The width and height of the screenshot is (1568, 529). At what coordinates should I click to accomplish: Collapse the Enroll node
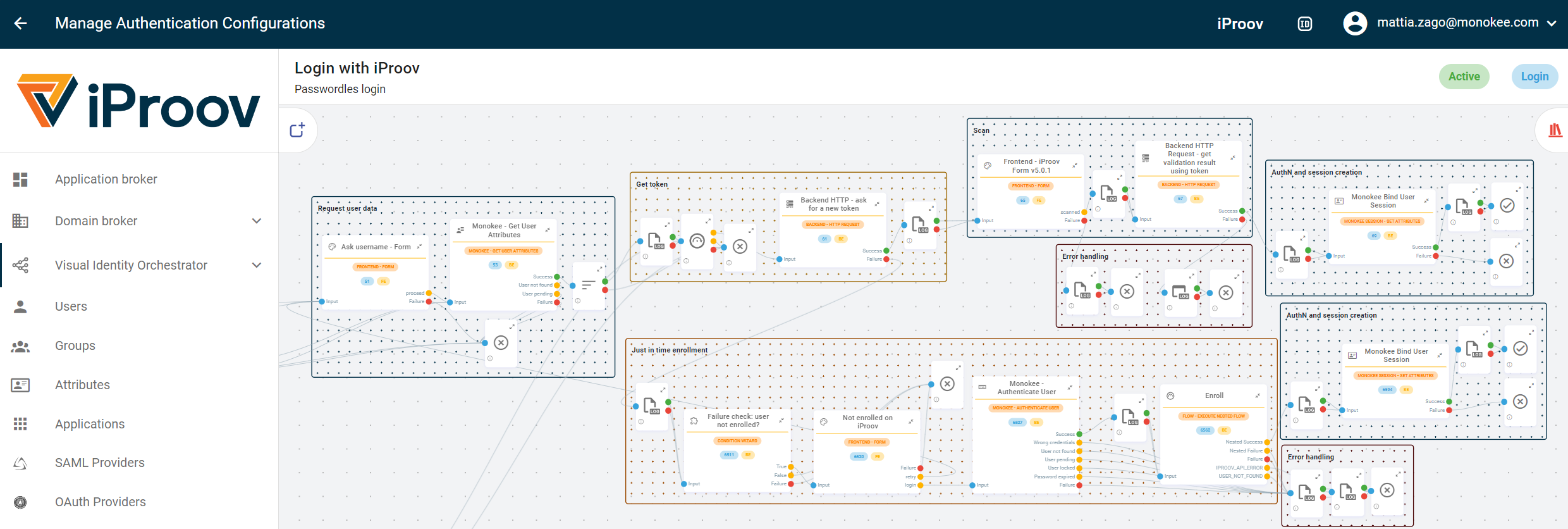coord(1258,395)
